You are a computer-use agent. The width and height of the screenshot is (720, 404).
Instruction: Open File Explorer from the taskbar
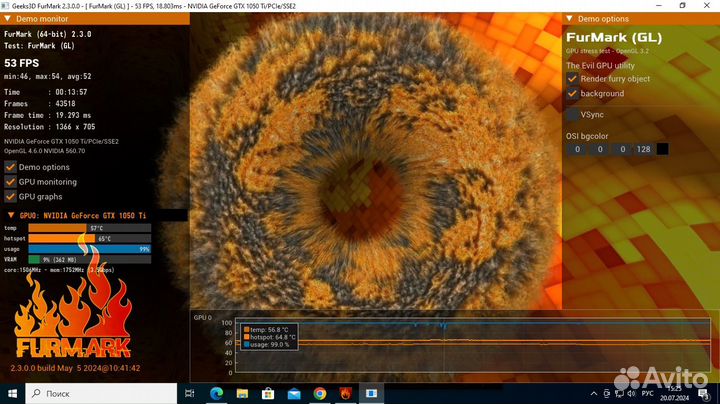244,395
